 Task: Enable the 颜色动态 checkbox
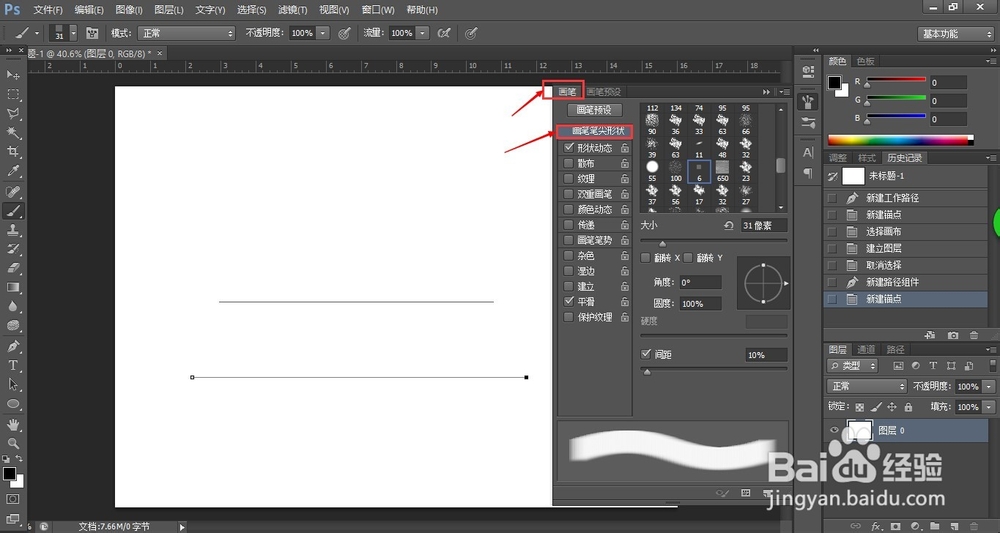click(568, 209)
